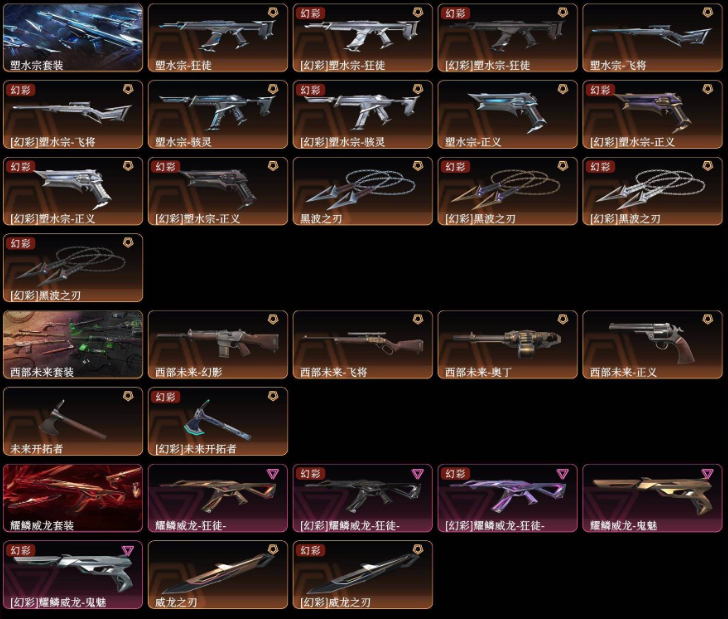Click the tier icon on 西部未来-奥丁 card
This screenshot has width=728, height=619.
point(562,319)
